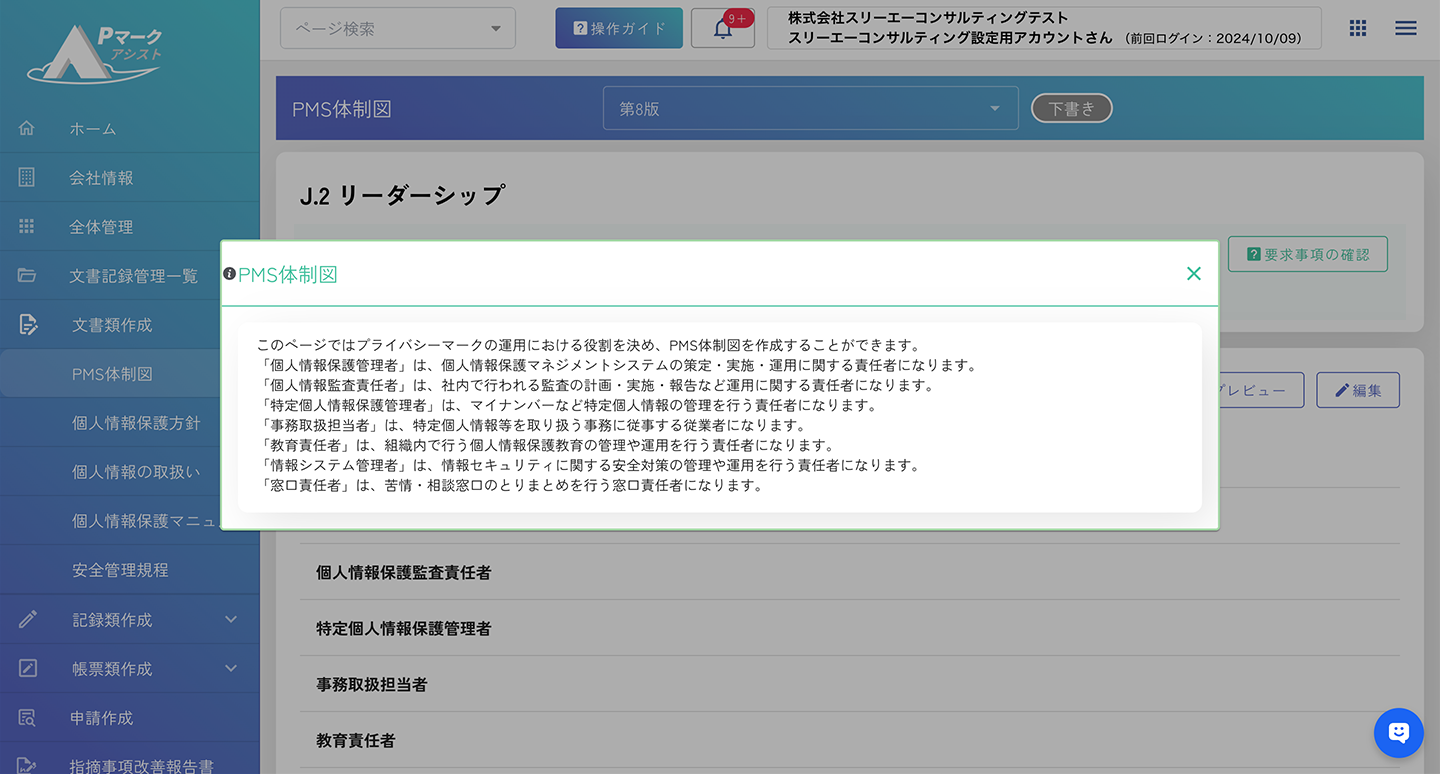Screen dimensions: 1440x774
Task: Open 文書記録管理一覧 from sidebar
Action: click(x=133, y=276)
